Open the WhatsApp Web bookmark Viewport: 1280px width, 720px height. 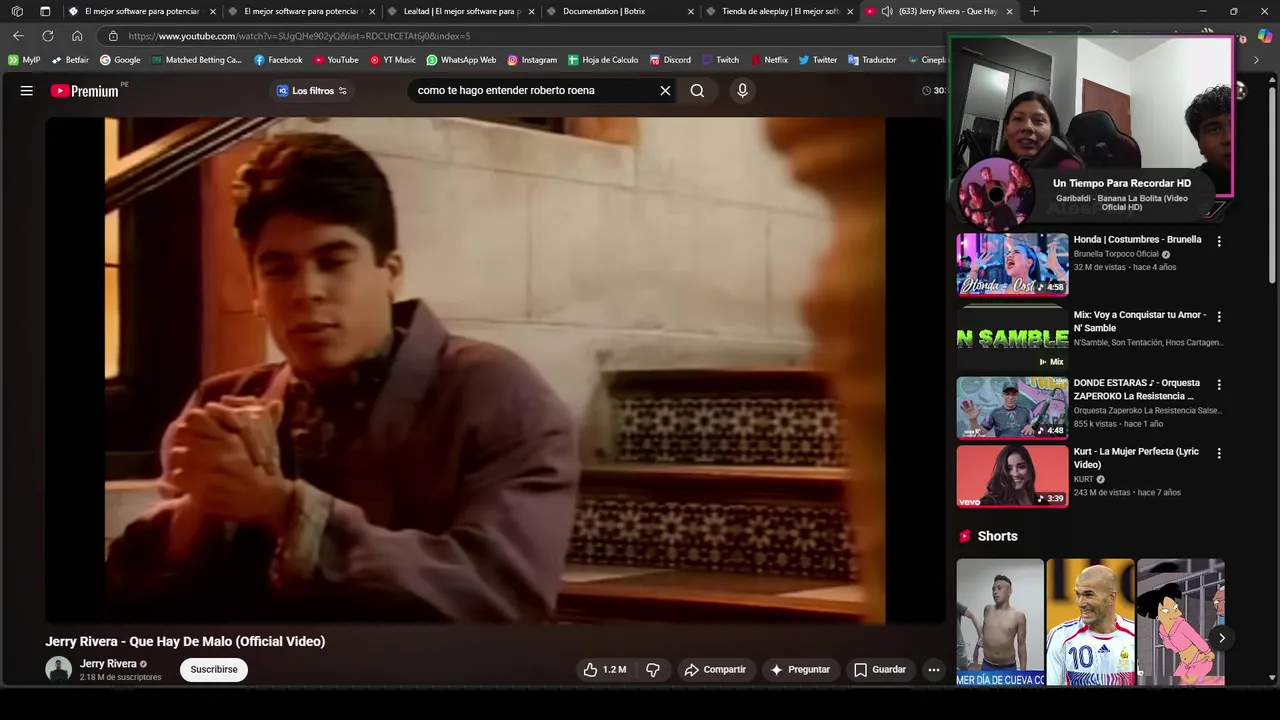click(461, 60)
